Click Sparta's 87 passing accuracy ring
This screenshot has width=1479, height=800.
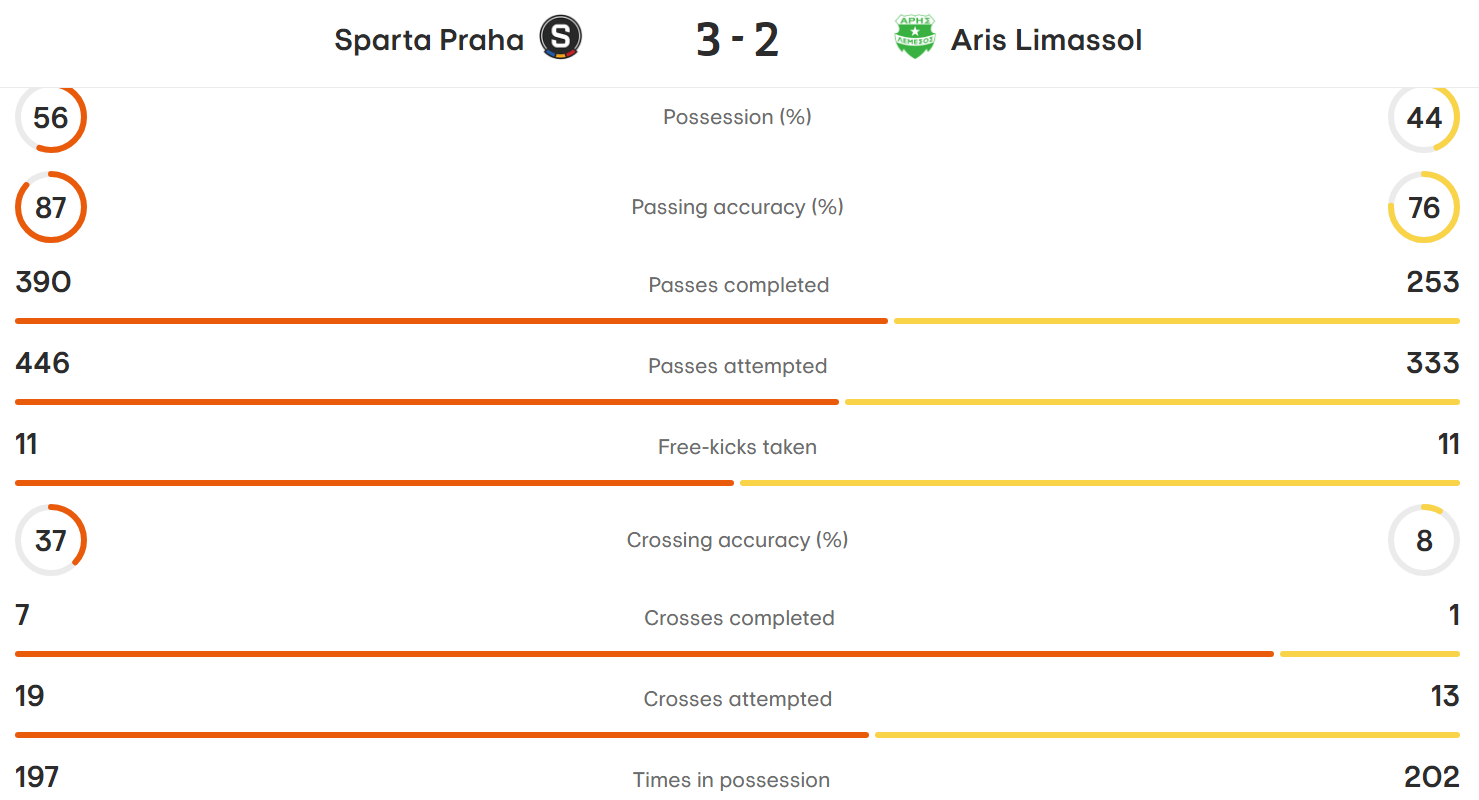pos(51,207)
